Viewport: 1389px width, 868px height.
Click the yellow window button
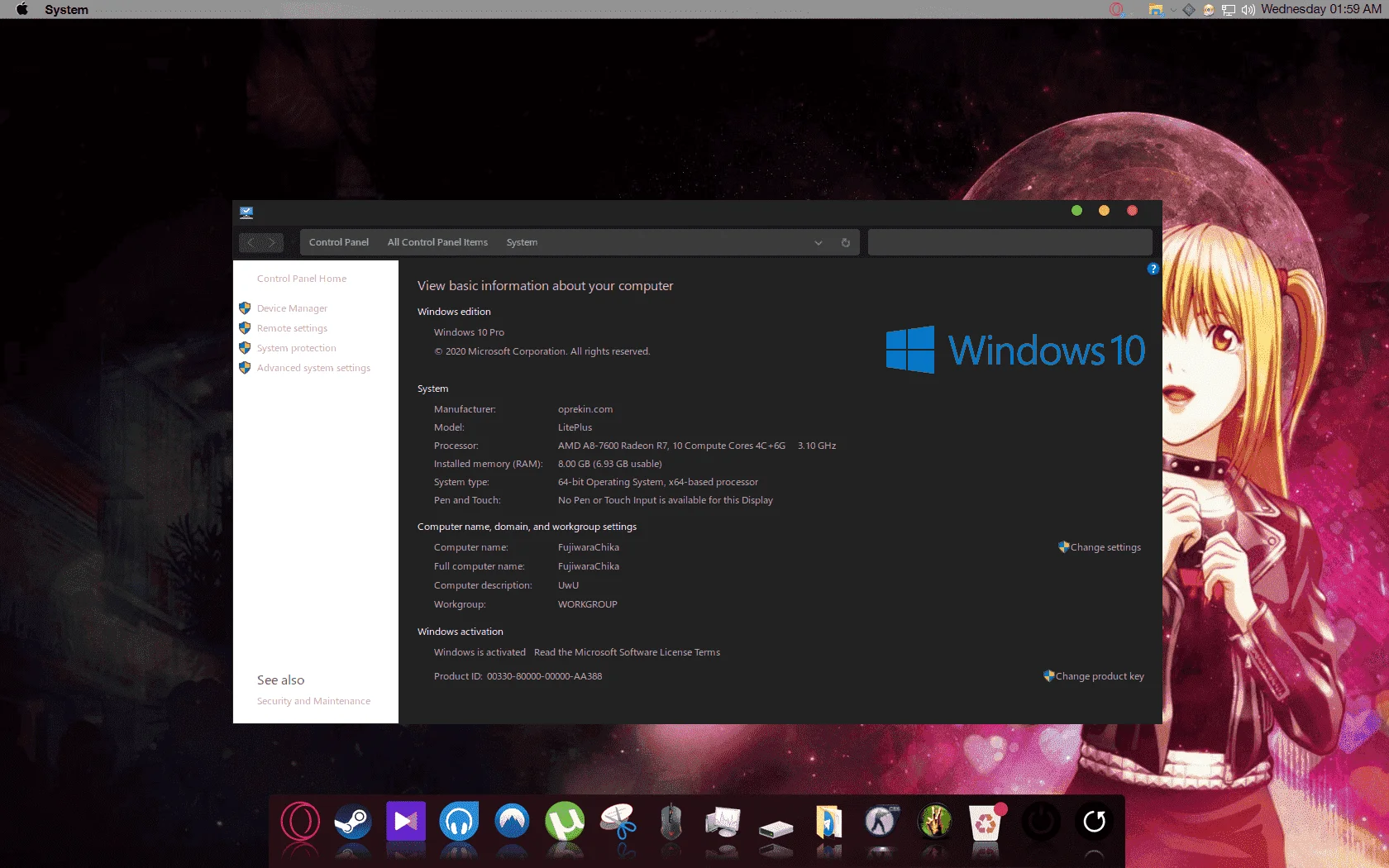click(x=1104, y=211)
